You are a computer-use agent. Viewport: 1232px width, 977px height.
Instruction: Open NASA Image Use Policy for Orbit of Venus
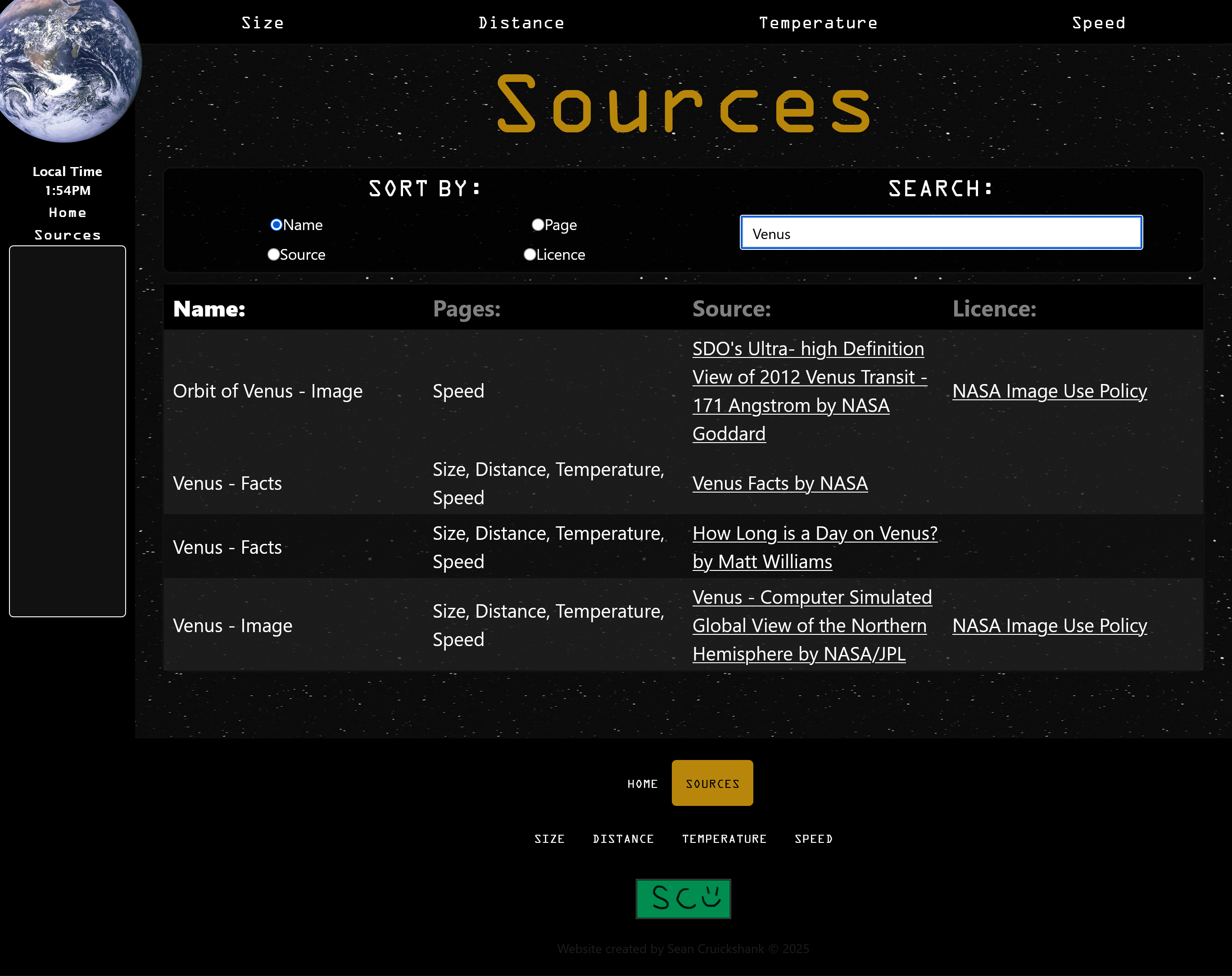pyautogui.click(x=1049, y=391)
